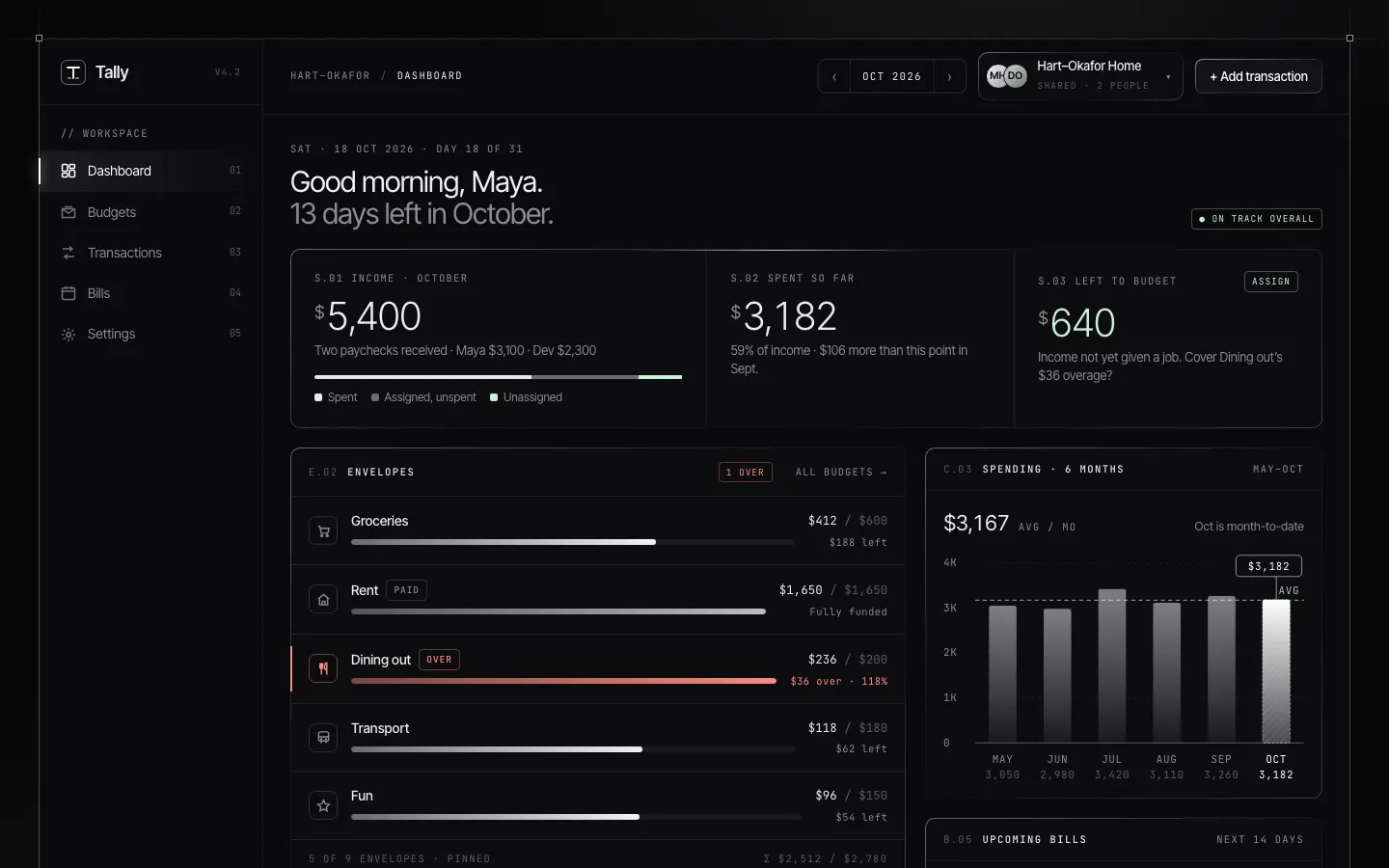
Task: Click the MAY bar in spending chart
Action: pos(1003,674)
